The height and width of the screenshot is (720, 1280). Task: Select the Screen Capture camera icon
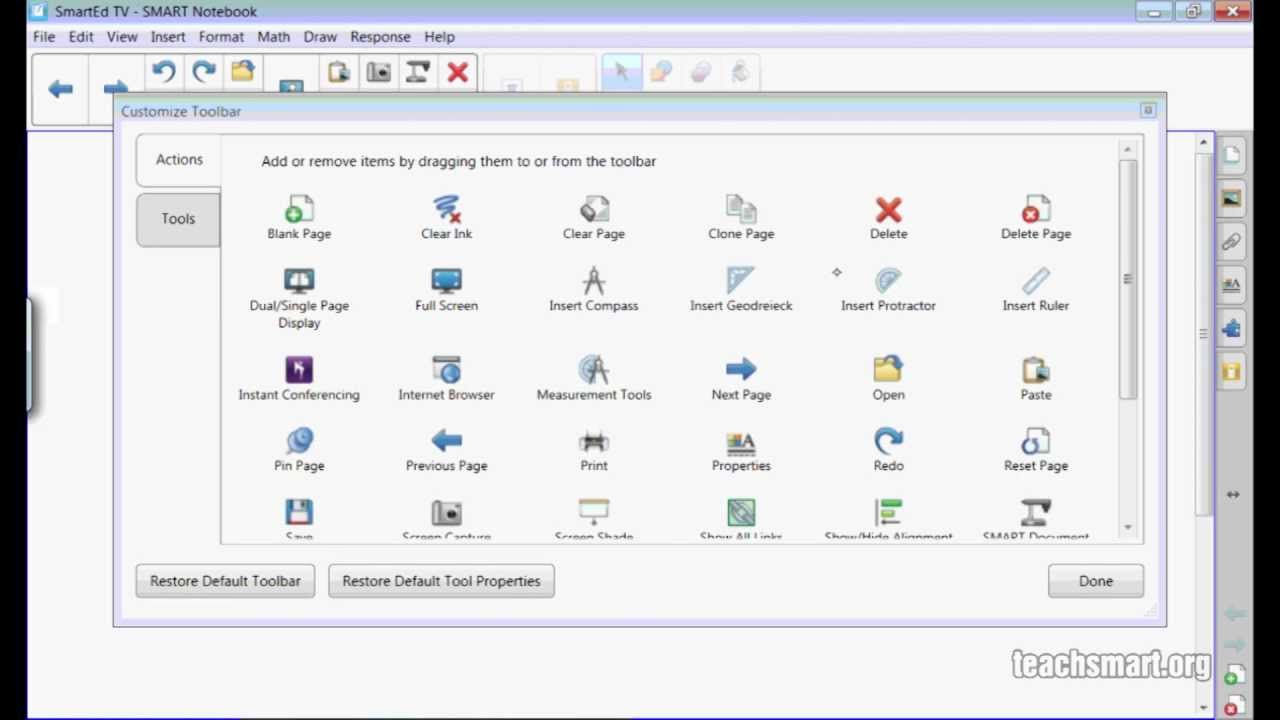(x=446, y=512)
